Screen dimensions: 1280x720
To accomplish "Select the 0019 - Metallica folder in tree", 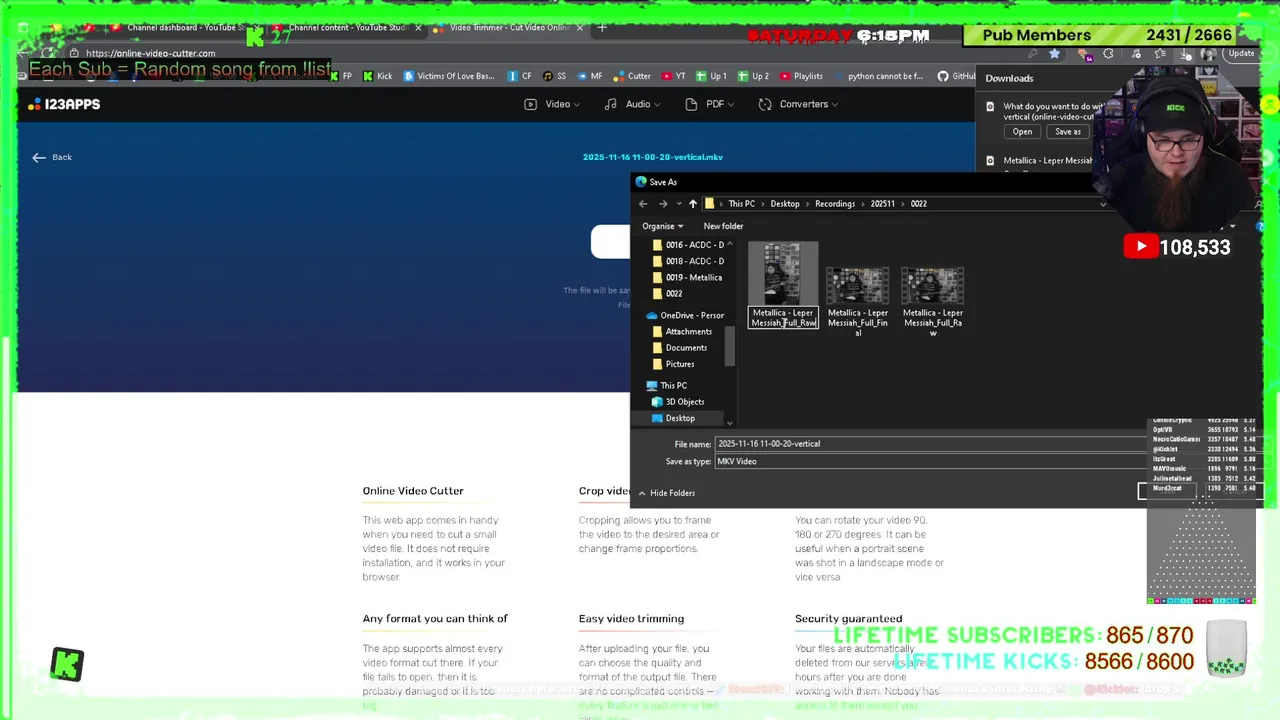I will click(x=687, y=277).
